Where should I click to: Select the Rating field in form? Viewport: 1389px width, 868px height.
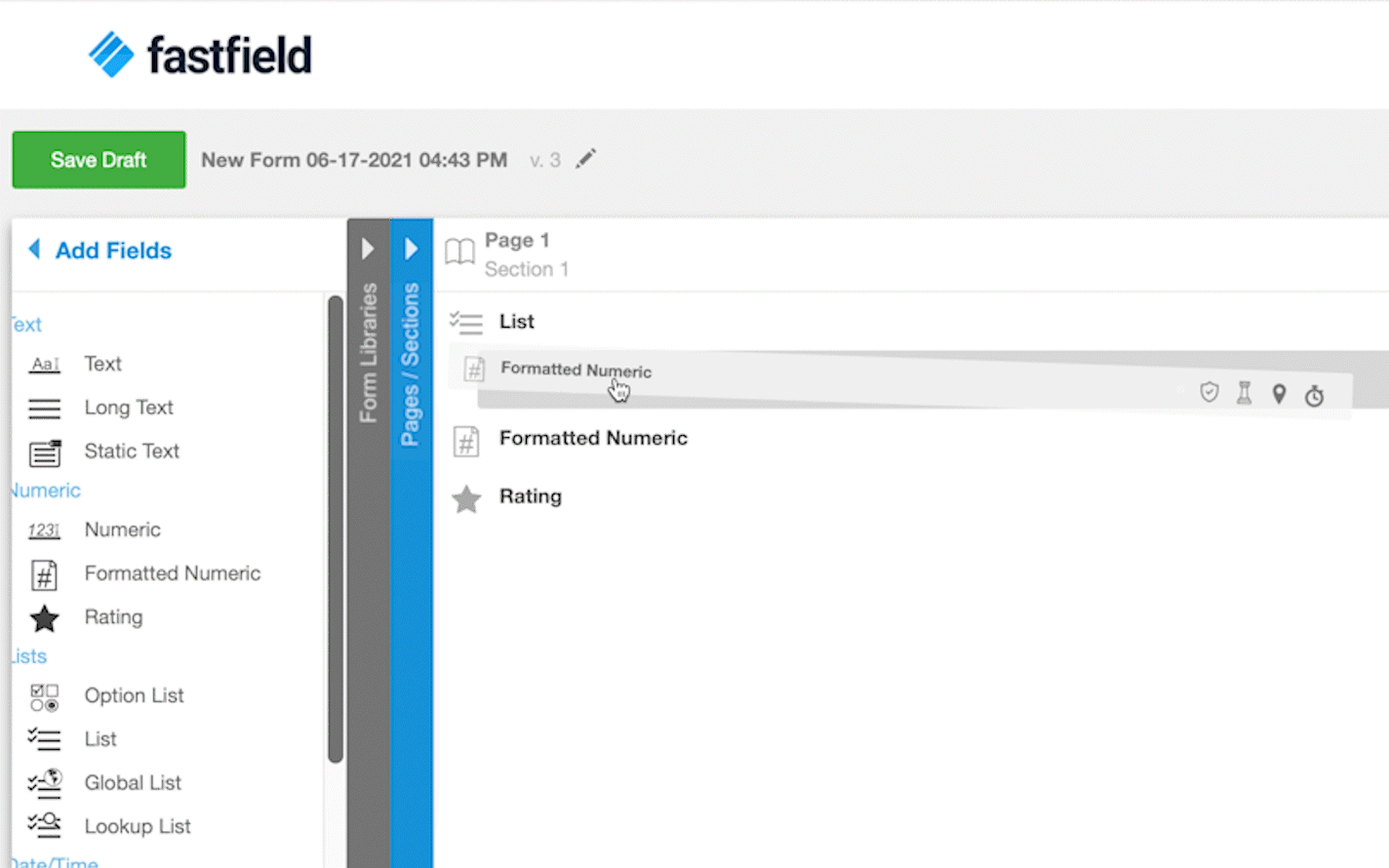pos(530,496)
